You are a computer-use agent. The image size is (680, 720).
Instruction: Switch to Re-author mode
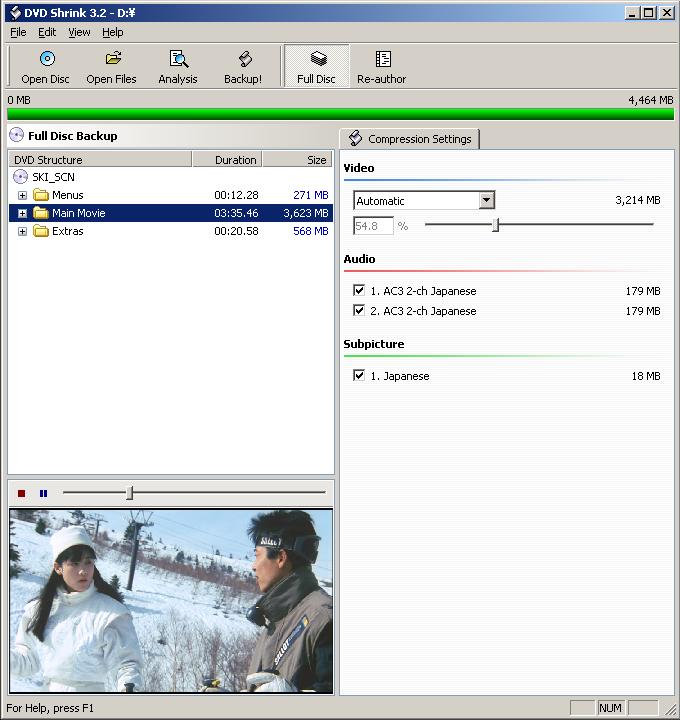point(382,67)
